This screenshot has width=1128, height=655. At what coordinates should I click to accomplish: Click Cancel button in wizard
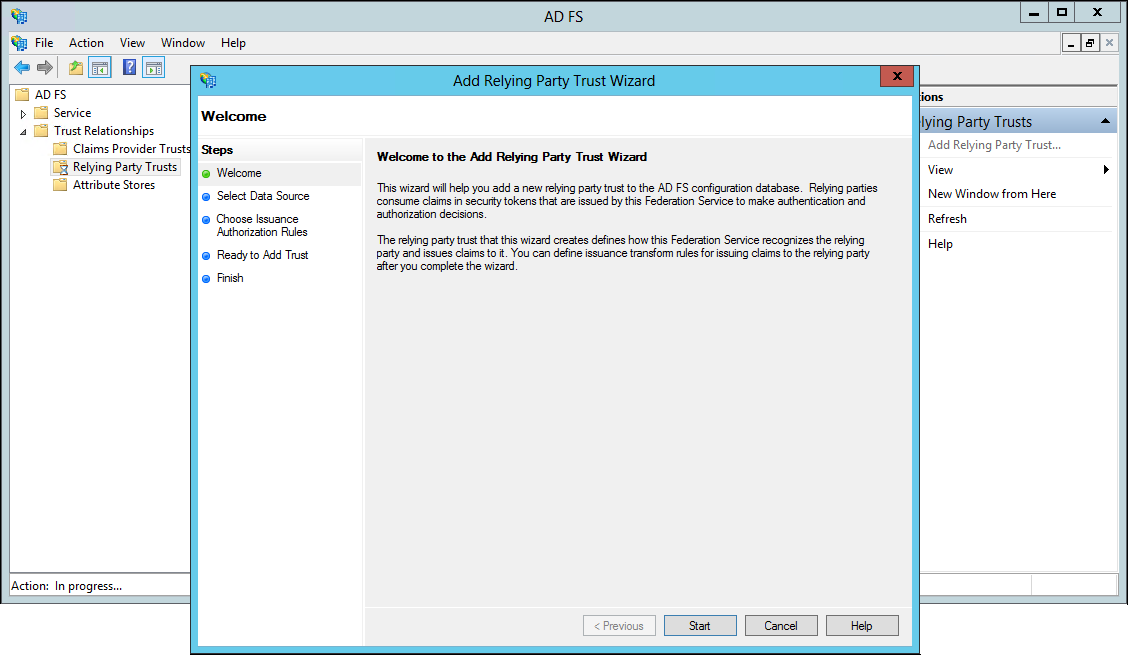coord(781,625)
